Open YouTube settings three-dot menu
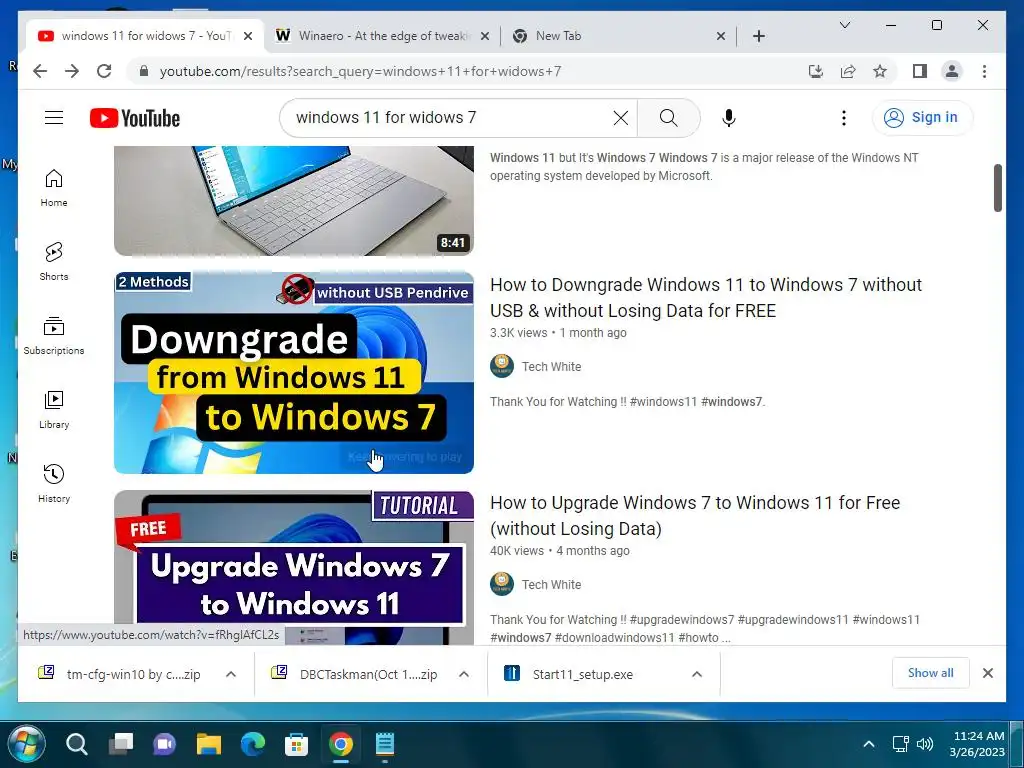Viewport: 1024px width, 768px height. [844, 118]
